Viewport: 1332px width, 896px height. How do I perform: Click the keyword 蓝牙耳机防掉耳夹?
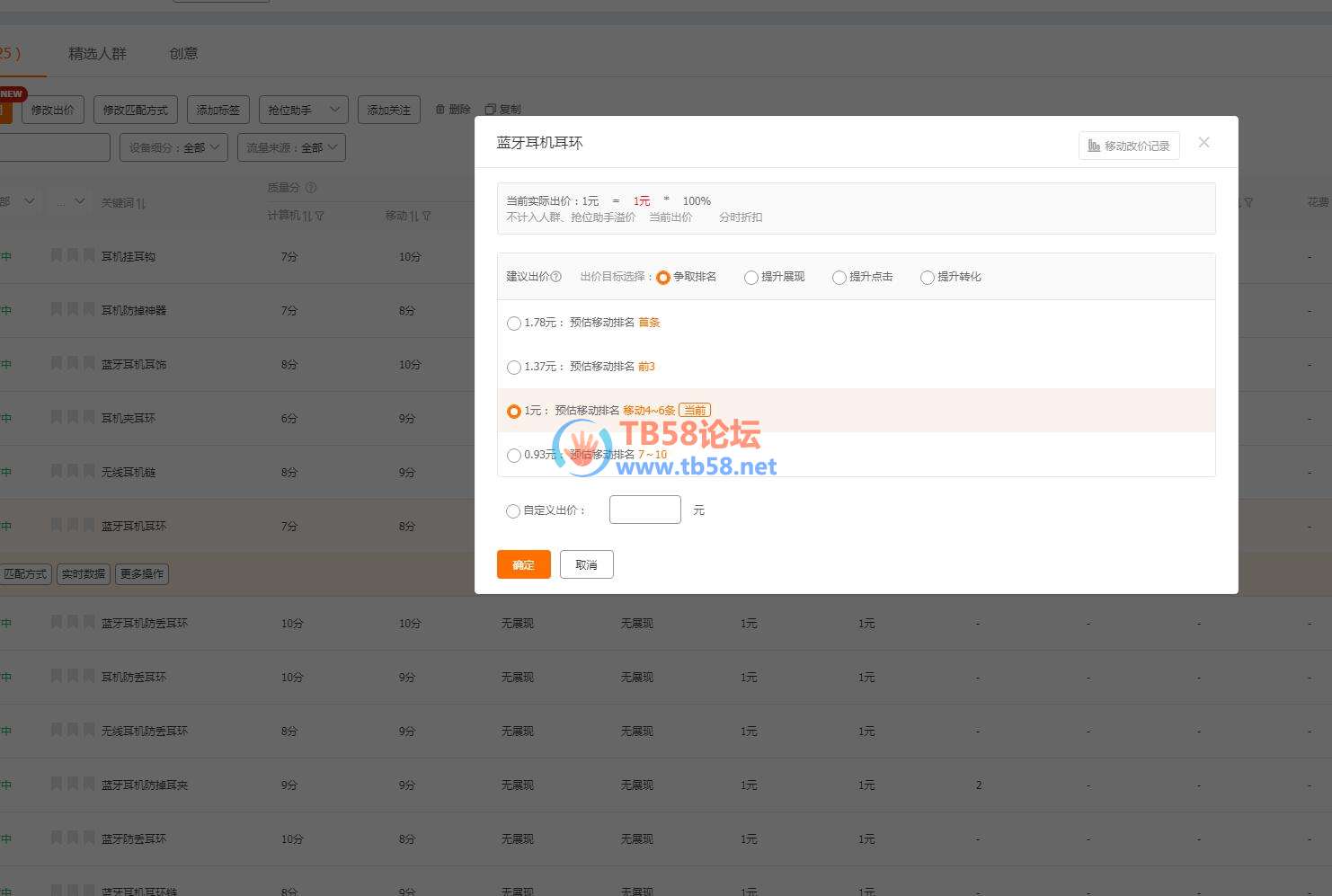point(145,785)
